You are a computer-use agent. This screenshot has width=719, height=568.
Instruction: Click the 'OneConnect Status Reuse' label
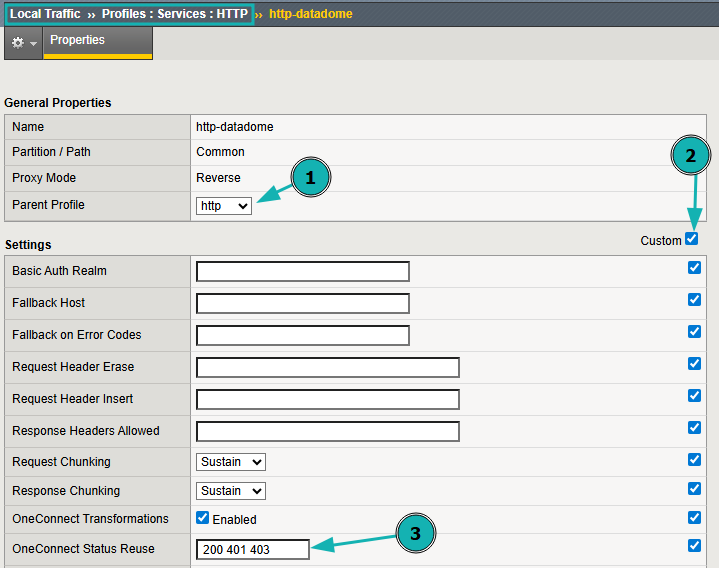pos(83,549)
